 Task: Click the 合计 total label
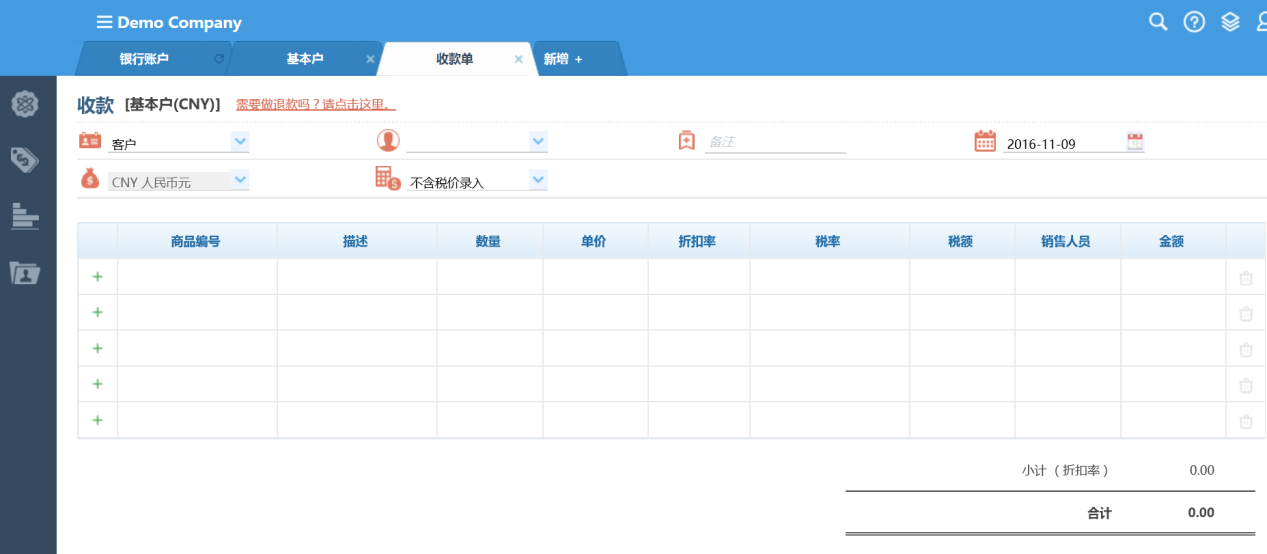point(1099,512)
